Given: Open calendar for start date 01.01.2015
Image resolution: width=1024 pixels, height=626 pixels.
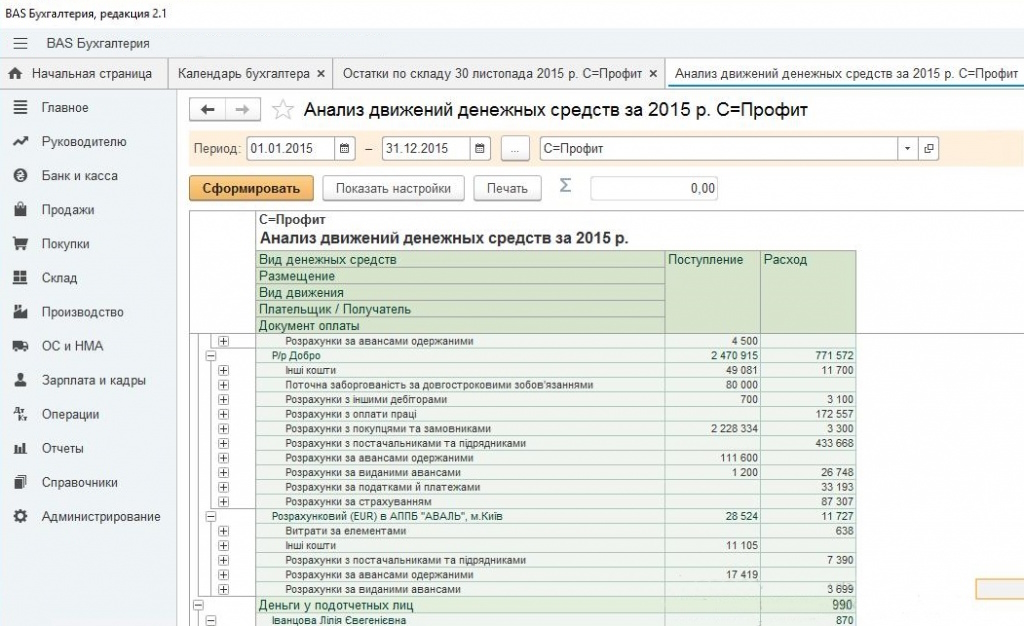Looking at the screenshot, I should coord(344,149).
